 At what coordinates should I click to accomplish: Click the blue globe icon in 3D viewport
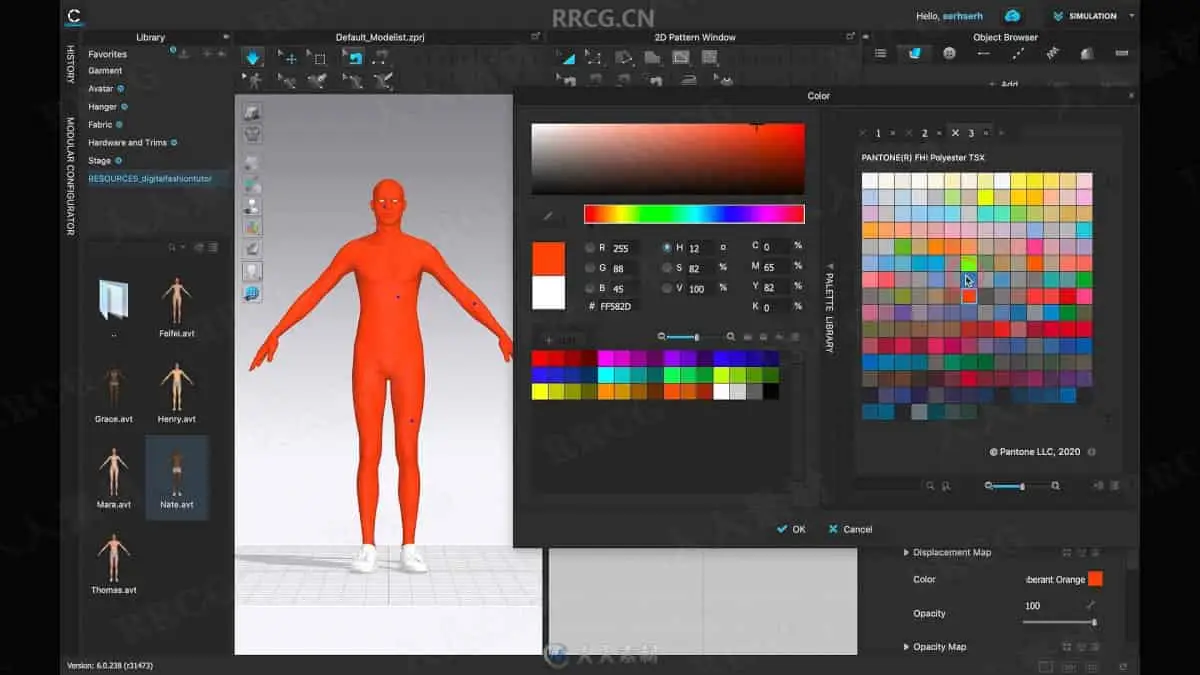pyautogui.click(x=253, y=293)
